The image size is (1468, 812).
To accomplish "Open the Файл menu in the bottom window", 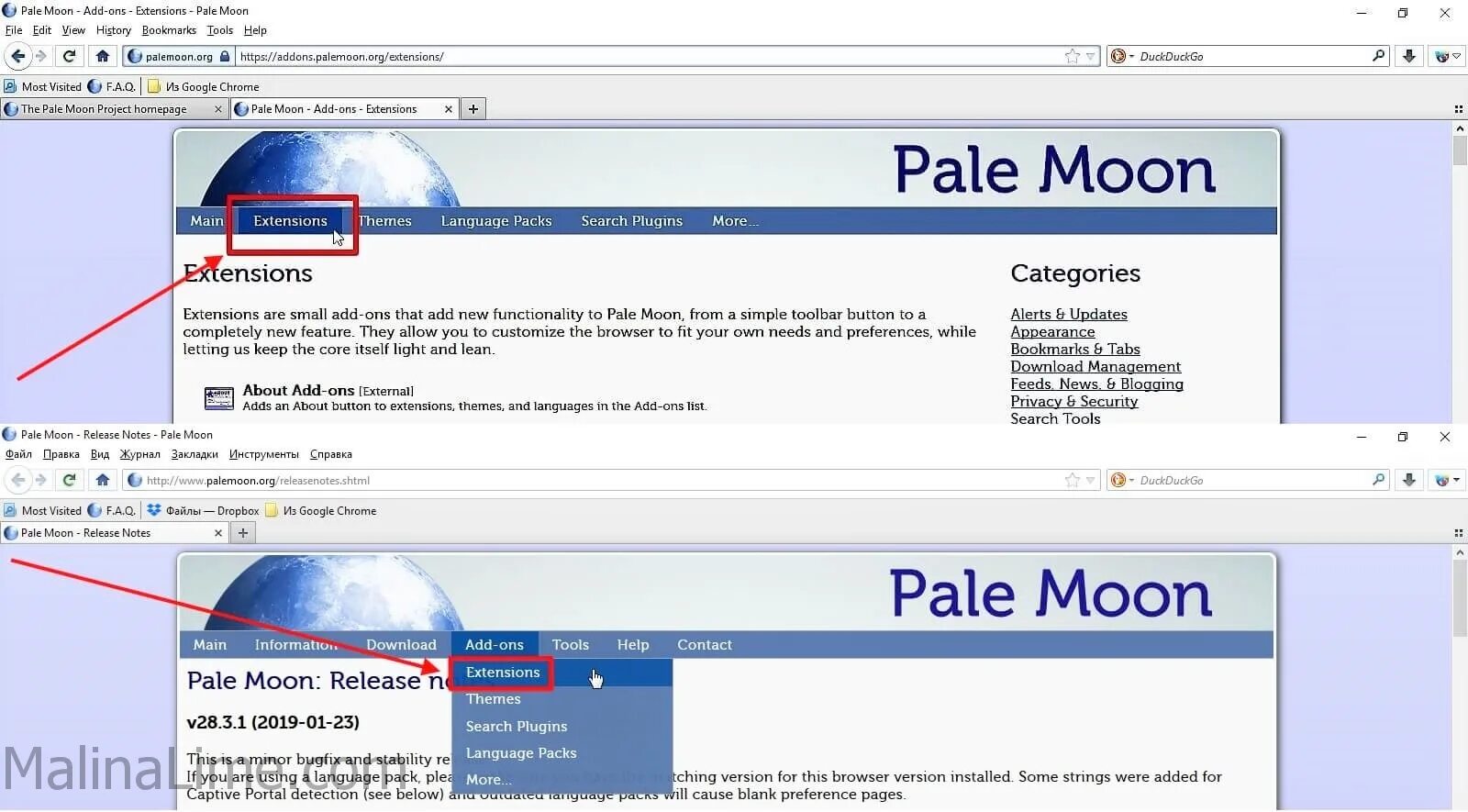I will coord(18,454).
